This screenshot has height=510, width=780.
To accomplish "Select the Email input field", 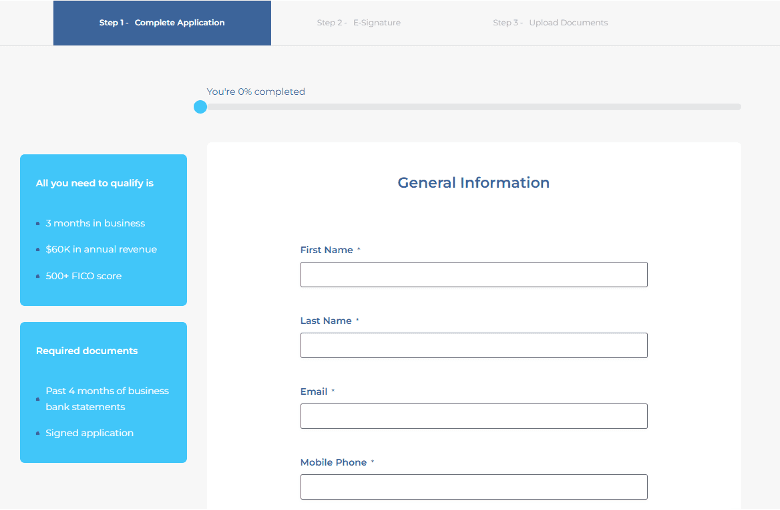I will tap(473, 416).
